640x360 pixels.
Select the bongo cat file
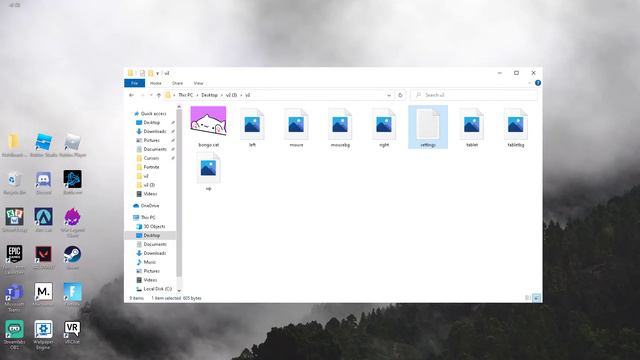[209, 127]
